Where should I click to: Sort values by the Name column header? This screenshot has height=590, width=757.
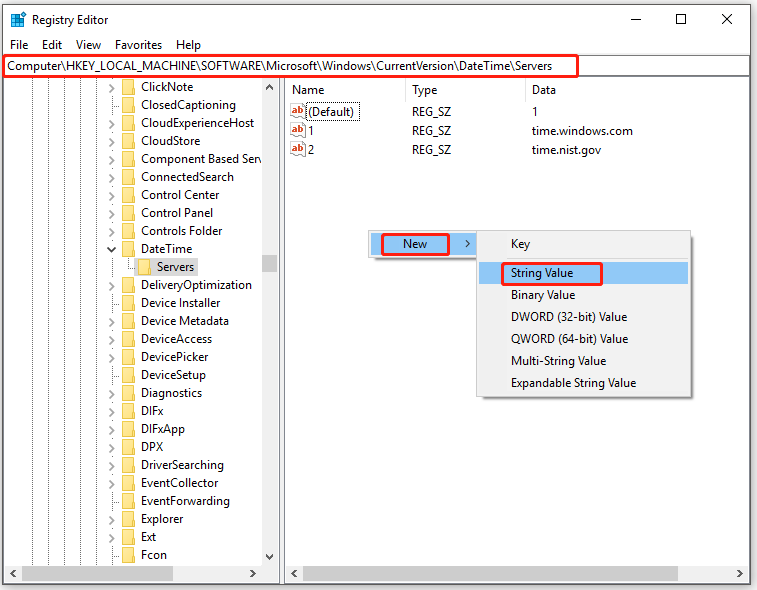coord(346,90)
